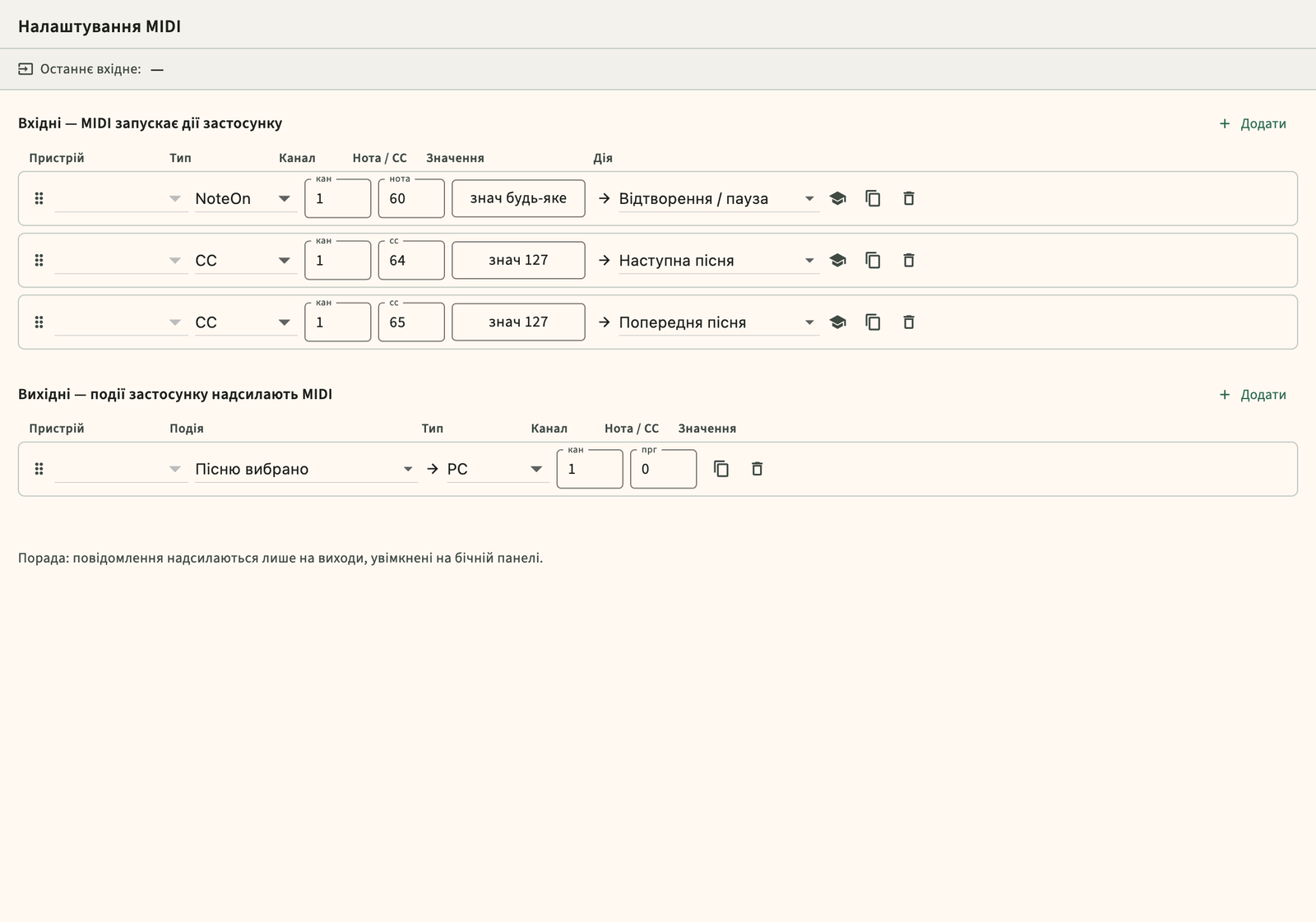Click the drag handle of the NoteOn row
Viewport: 1316px width, 922px height.
click(x=39, y=198)
